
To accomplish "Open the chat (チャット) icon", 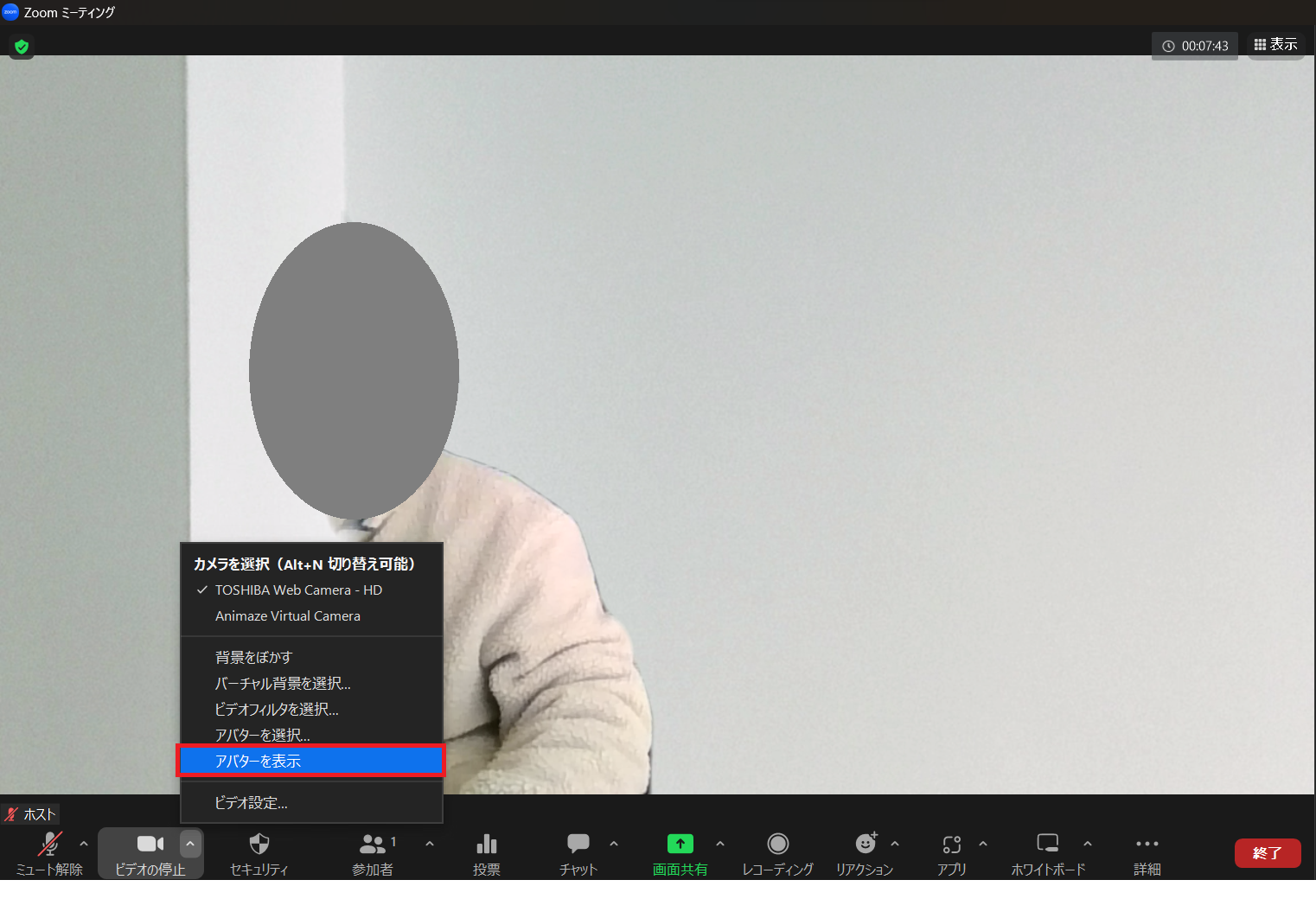I will [x=578, y=845].
